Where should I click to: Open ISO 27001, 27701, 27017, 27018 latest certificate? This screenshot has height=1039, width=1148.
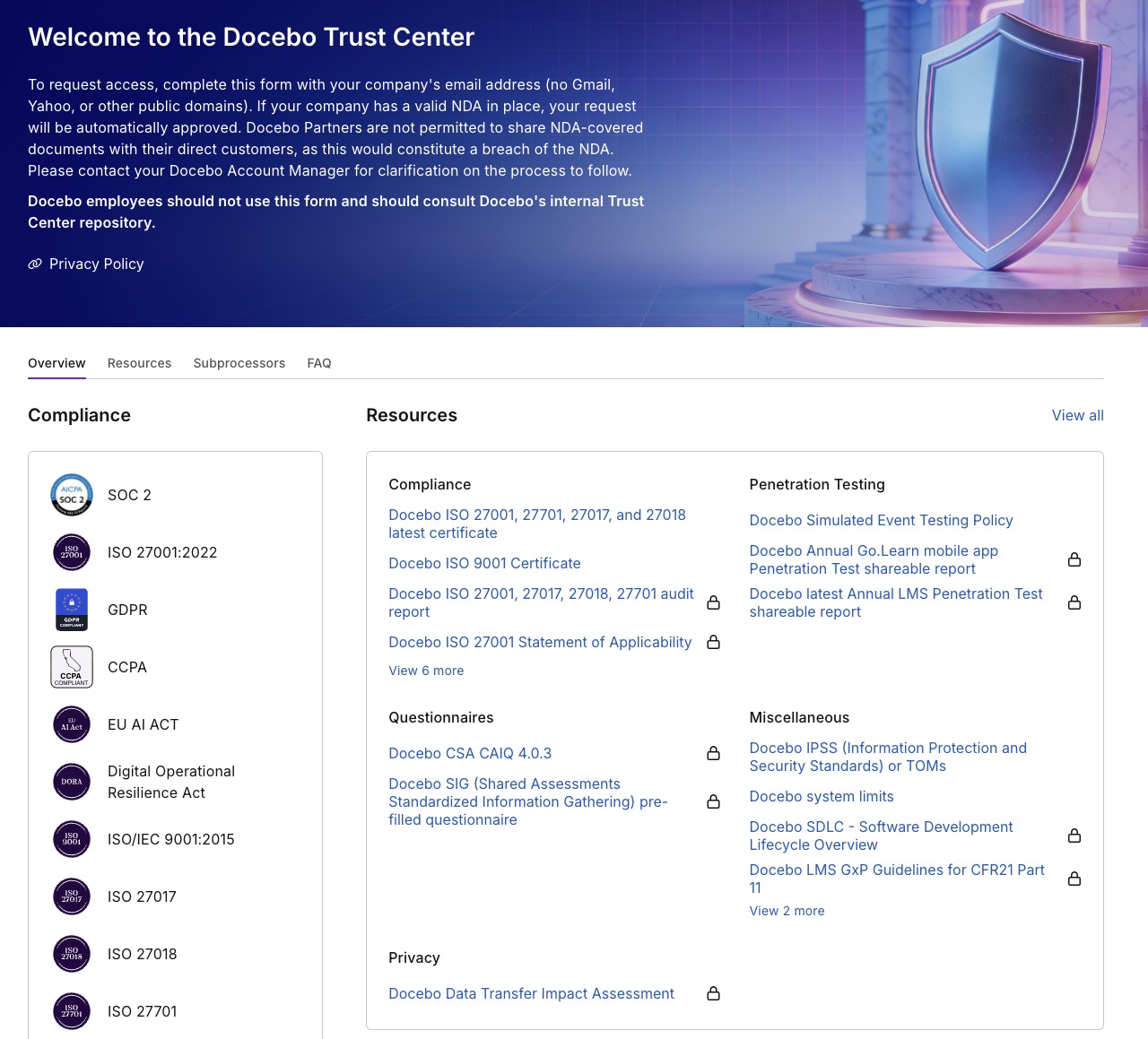click(537, 524)
